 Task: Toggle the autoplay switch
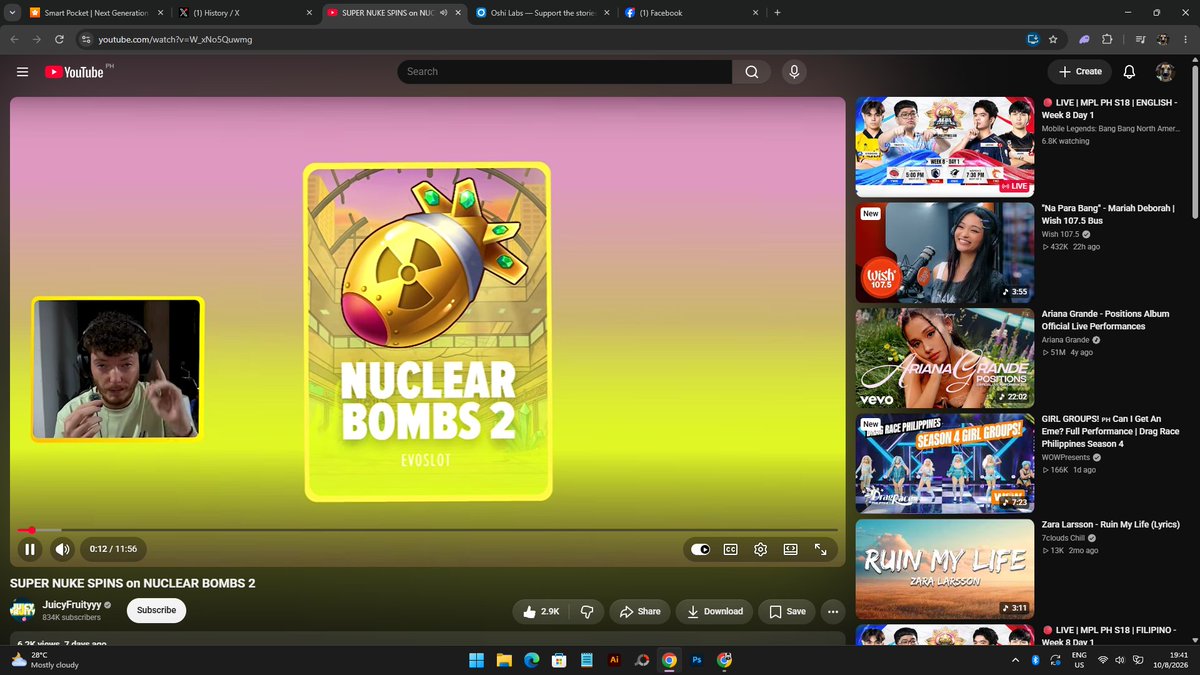(x=700, y=549)
